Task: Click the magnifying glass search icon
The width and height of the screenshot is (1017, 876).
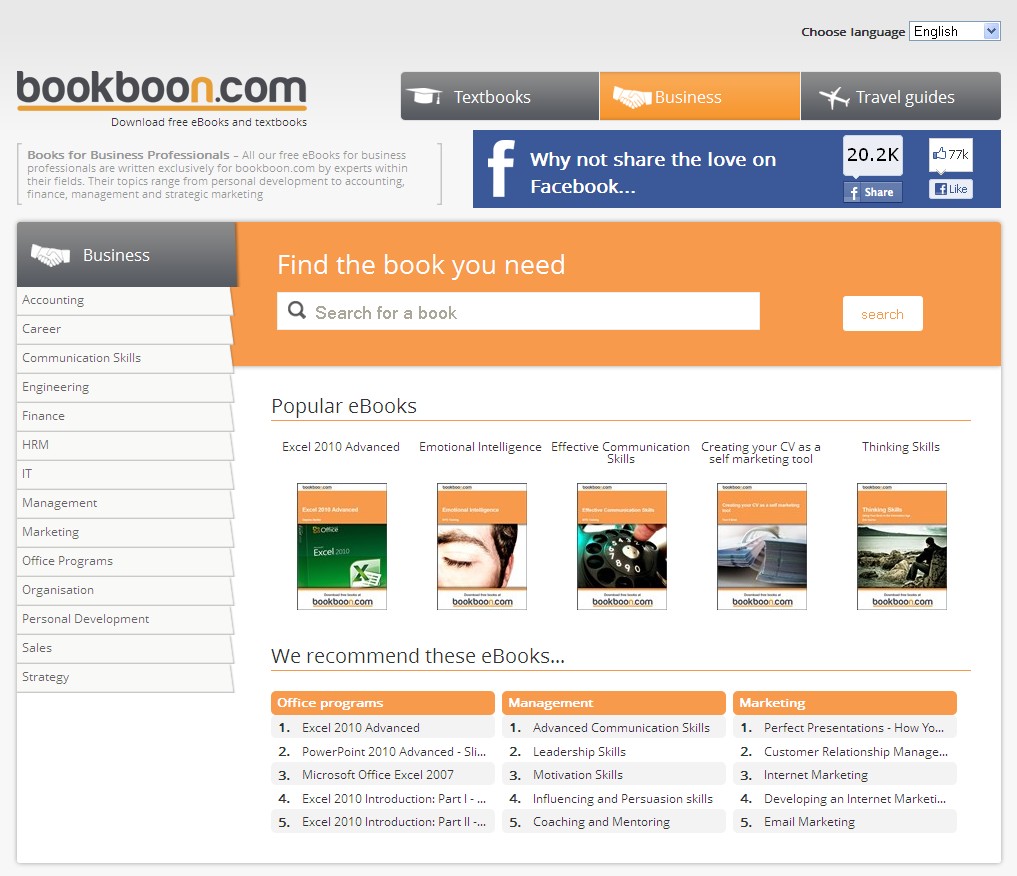Action: coord(297,310)
